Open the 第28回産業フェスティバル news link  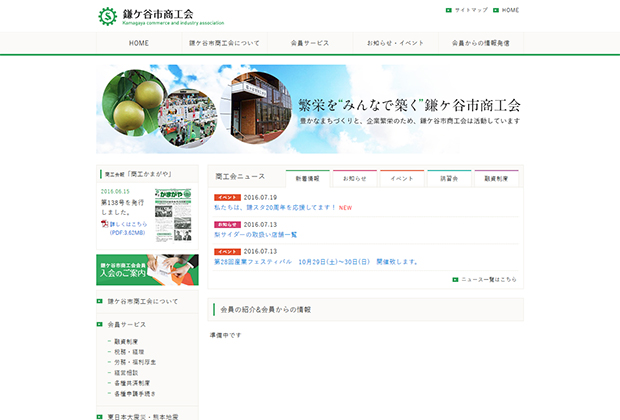[316, 262]
